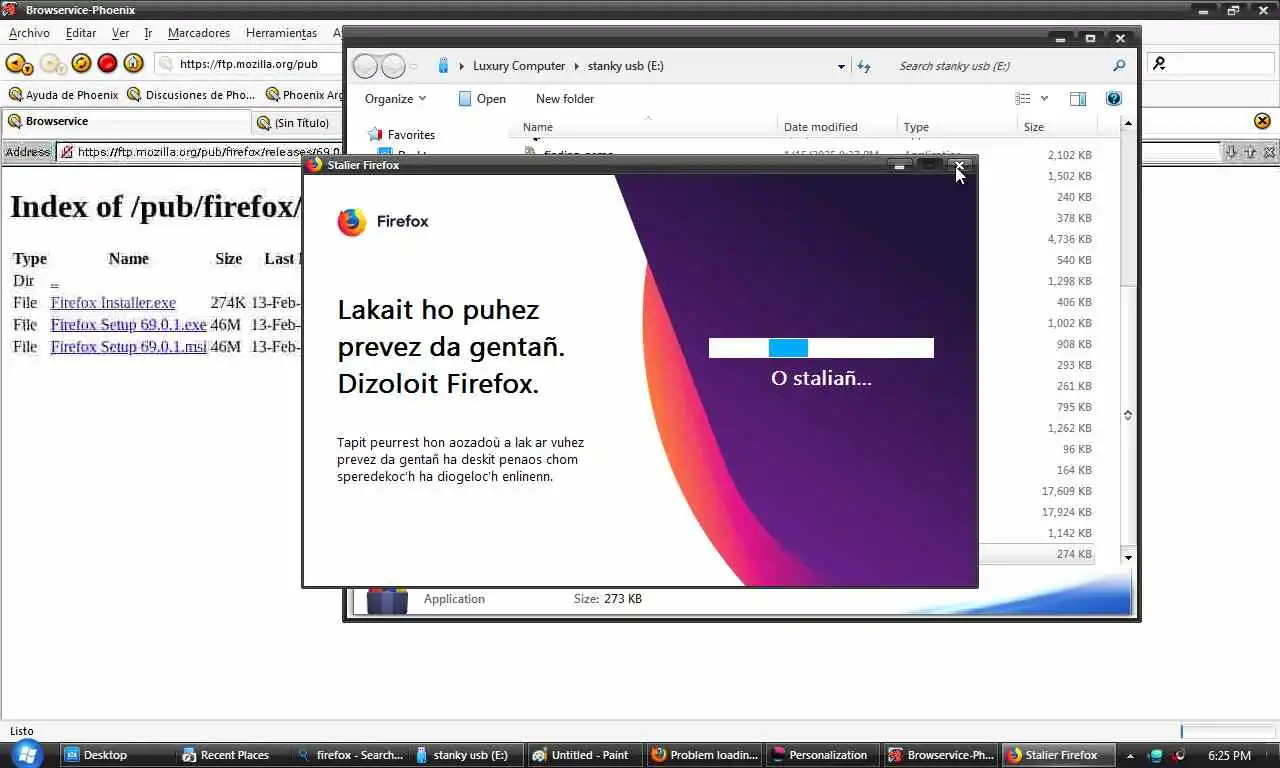
Task: Show hidden tray icons arrow
Action: tap(1130, 755)
